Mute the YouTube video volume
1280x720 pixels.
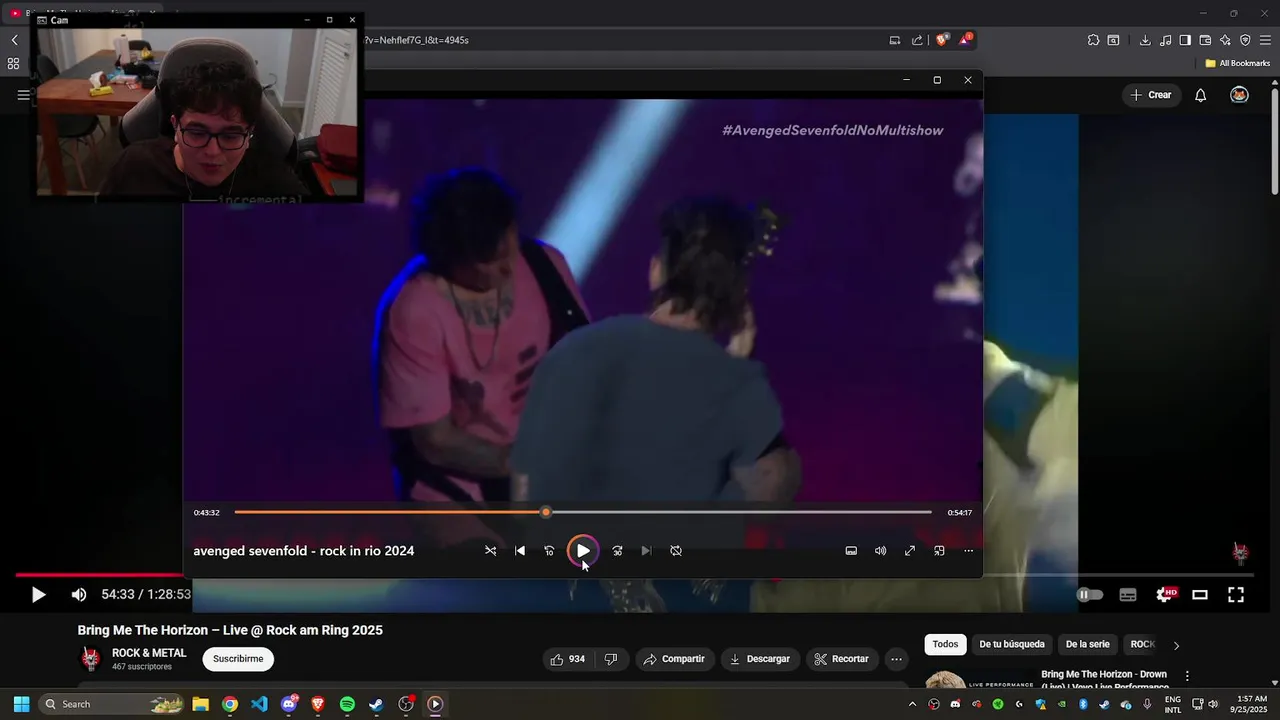[x=79, y=595]
